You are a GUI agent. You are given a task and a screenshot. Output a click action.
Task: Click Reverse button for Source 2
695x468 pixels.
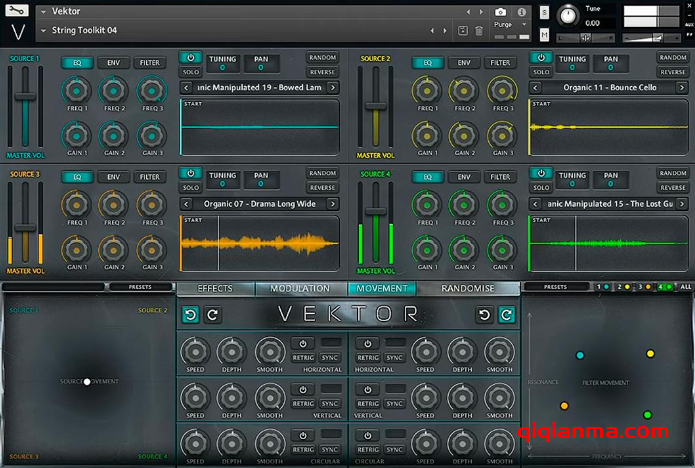[x=673, y=72]
